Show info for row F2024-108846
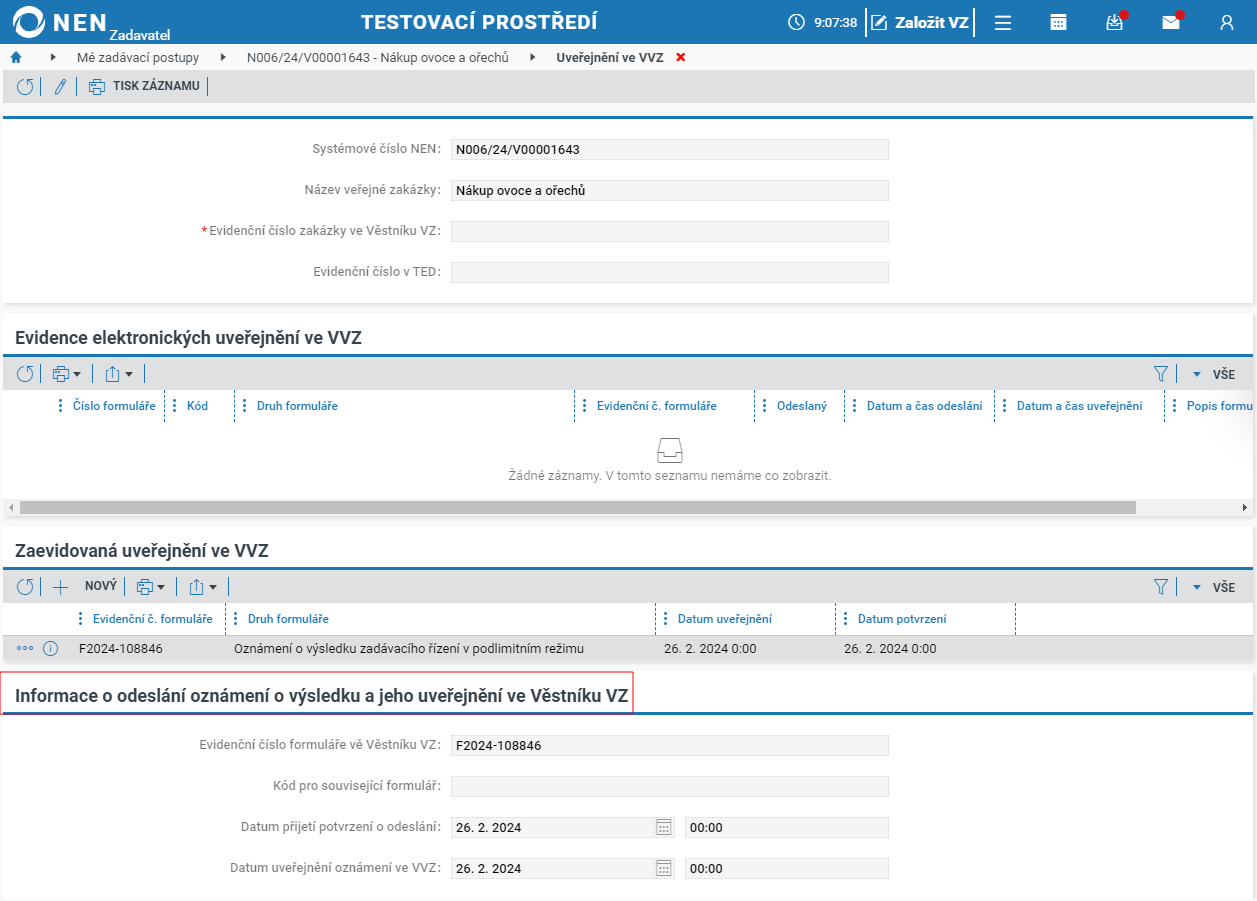 [x=51, y=649]
